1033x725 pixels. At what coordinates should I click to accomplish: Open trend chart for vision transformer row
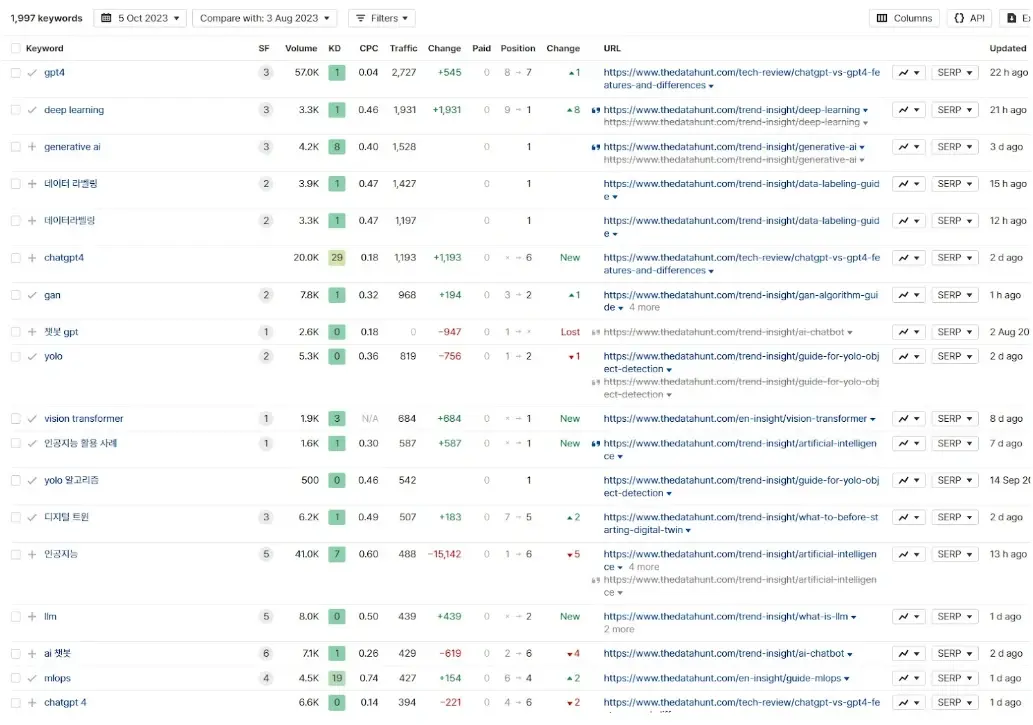(909, 419)
